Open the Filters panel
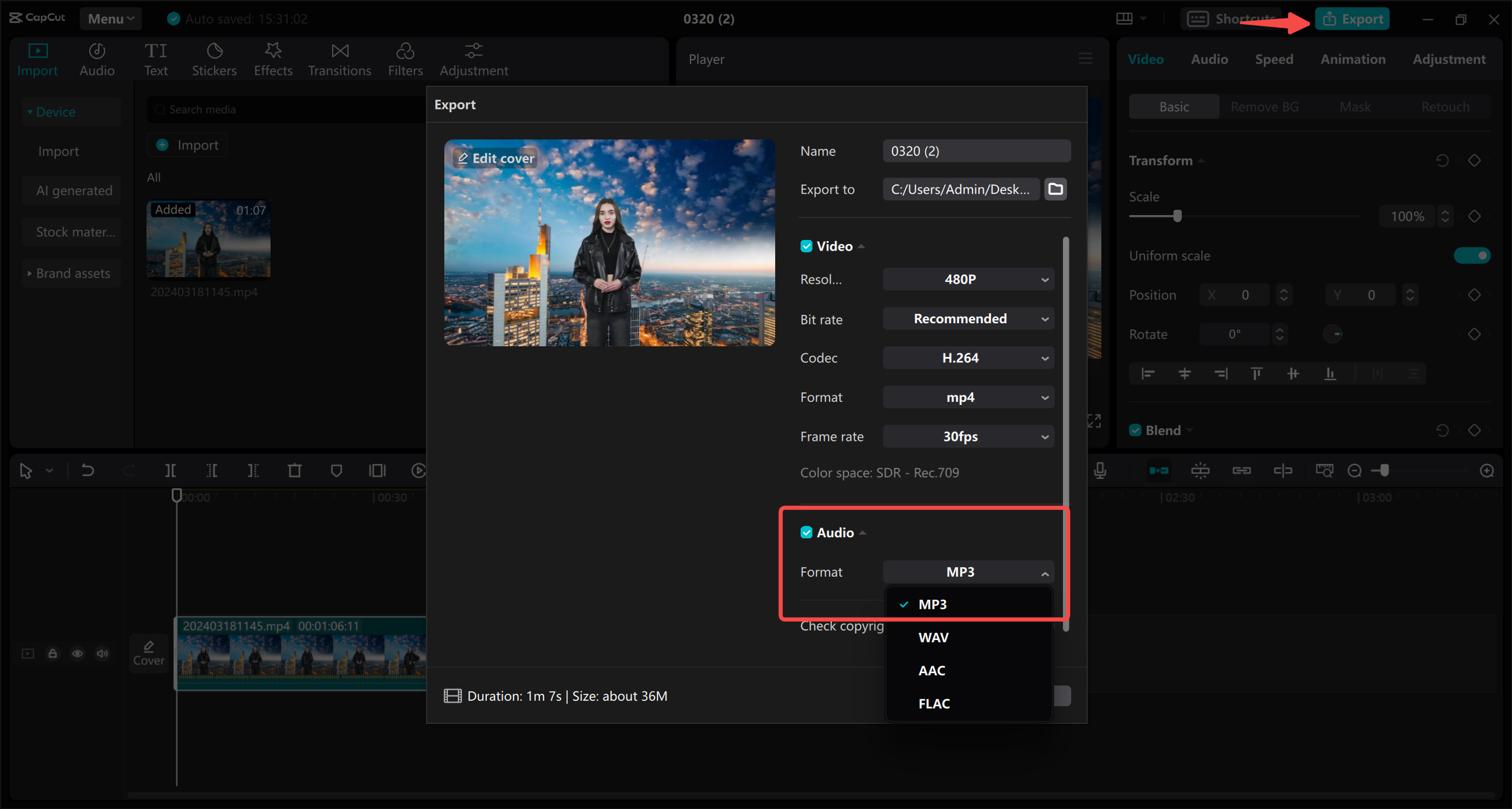This screenshot has height=809, width=1512. pos(405,59)
